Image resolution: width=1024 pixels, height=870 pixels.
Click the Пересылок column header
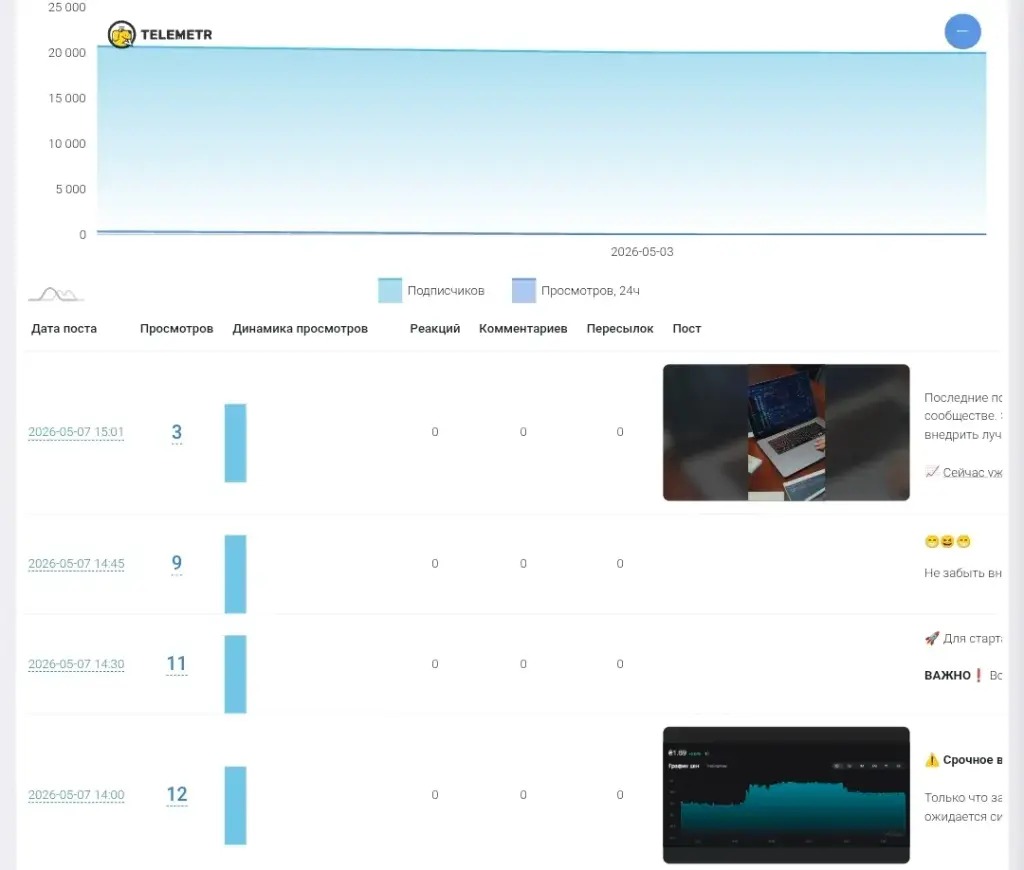(x=620, y=329)
